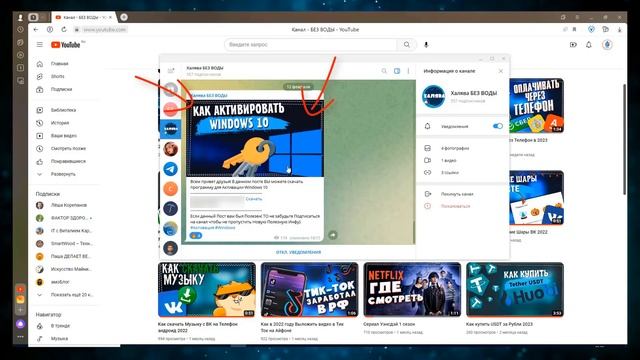Screen dimensions: 640x360
Task: Toggle Telegram info side panel icon
Action: coord(397,71)
